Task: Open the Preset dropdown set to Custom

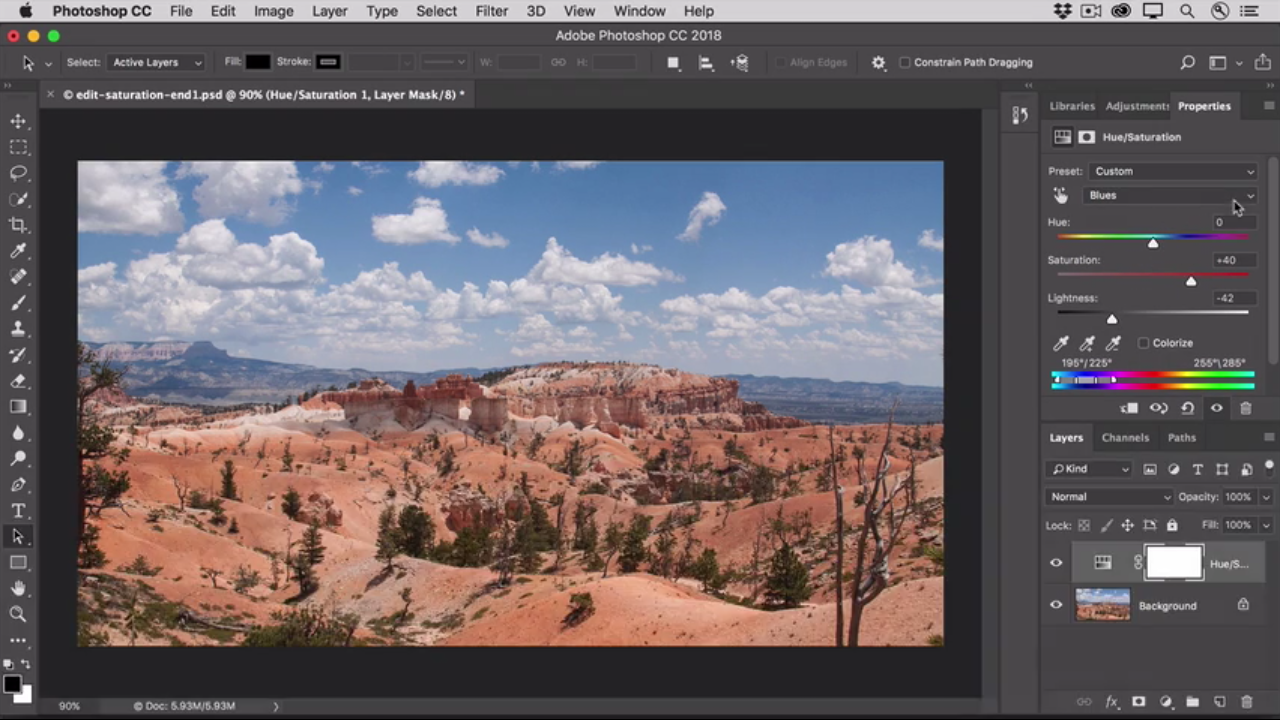Action: pyautogui.click(x=1172, y=171)
